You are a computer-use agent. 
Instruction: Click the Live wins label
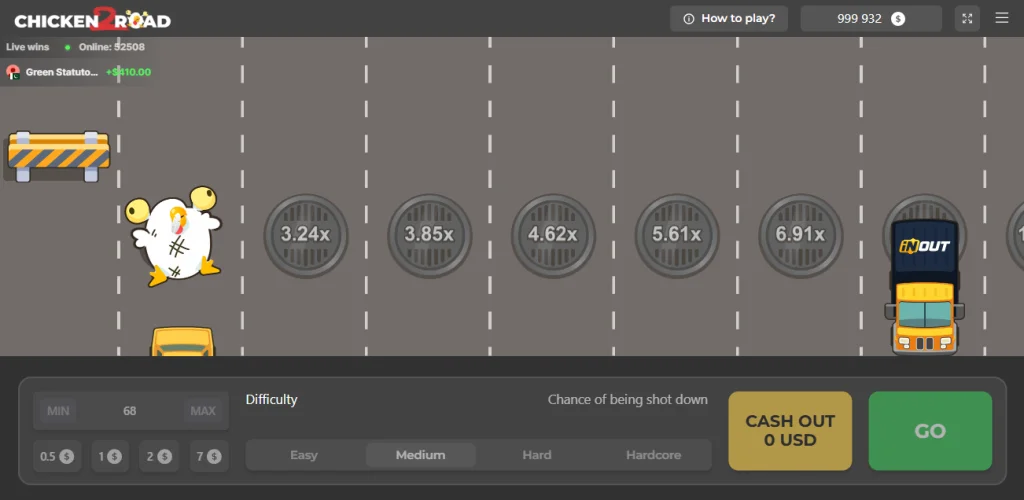point(27,47)
